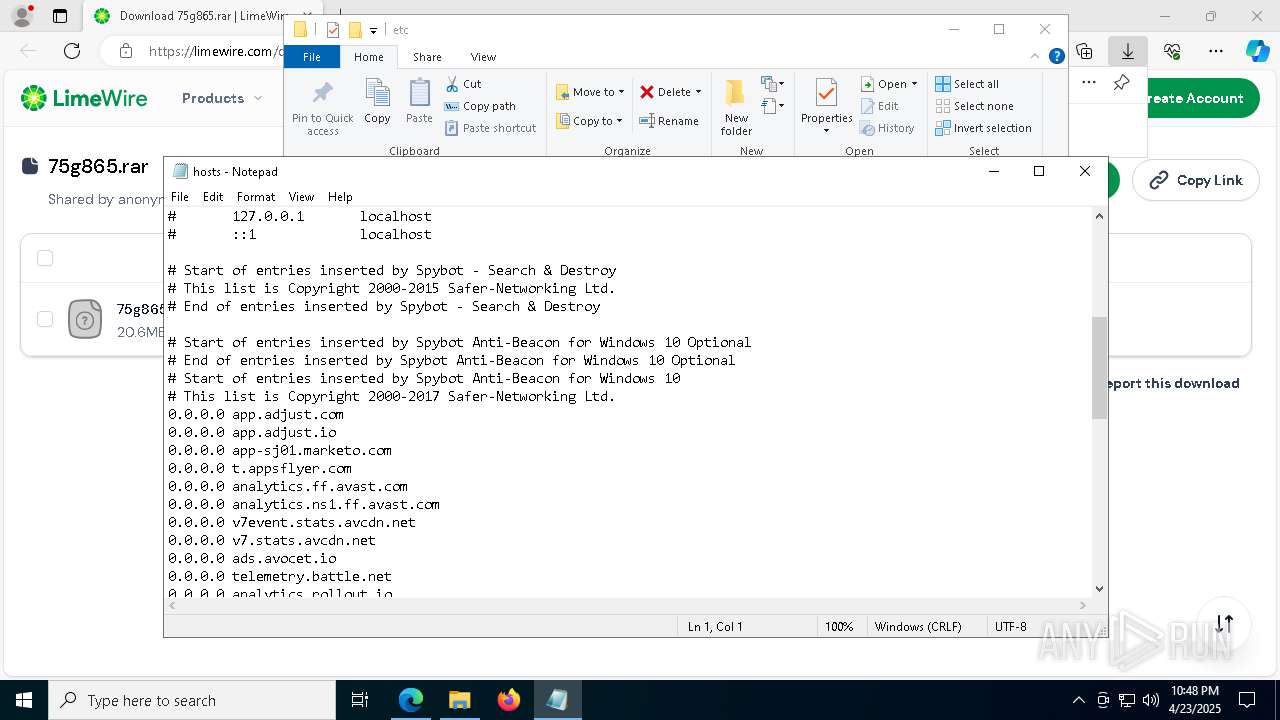This screenshot has height=720, width=1280.
Task: Refresh the Edge browser page
Action: click(x=72, y=51)
